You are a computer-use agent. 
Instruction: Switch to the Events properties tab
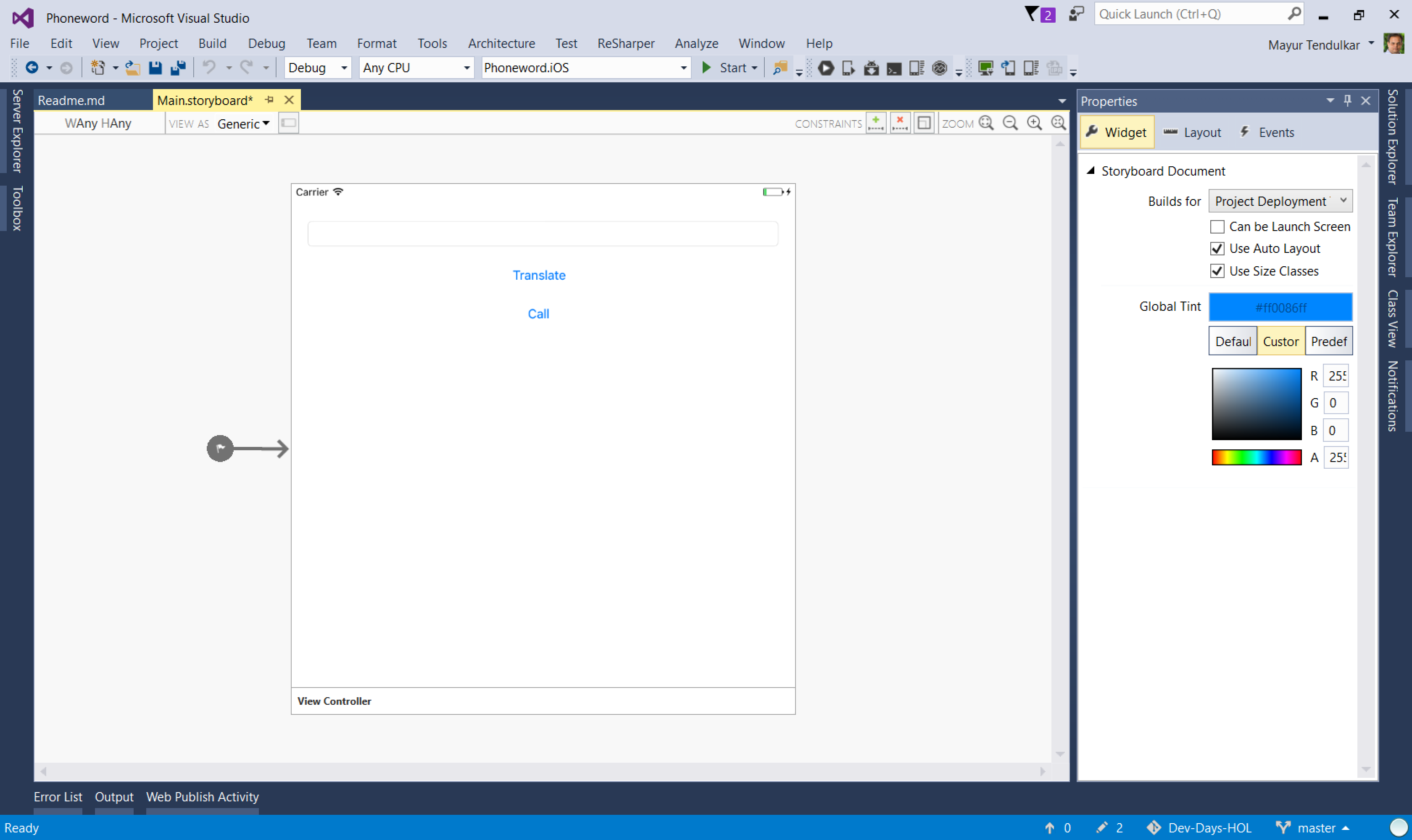pos(1267,132)
